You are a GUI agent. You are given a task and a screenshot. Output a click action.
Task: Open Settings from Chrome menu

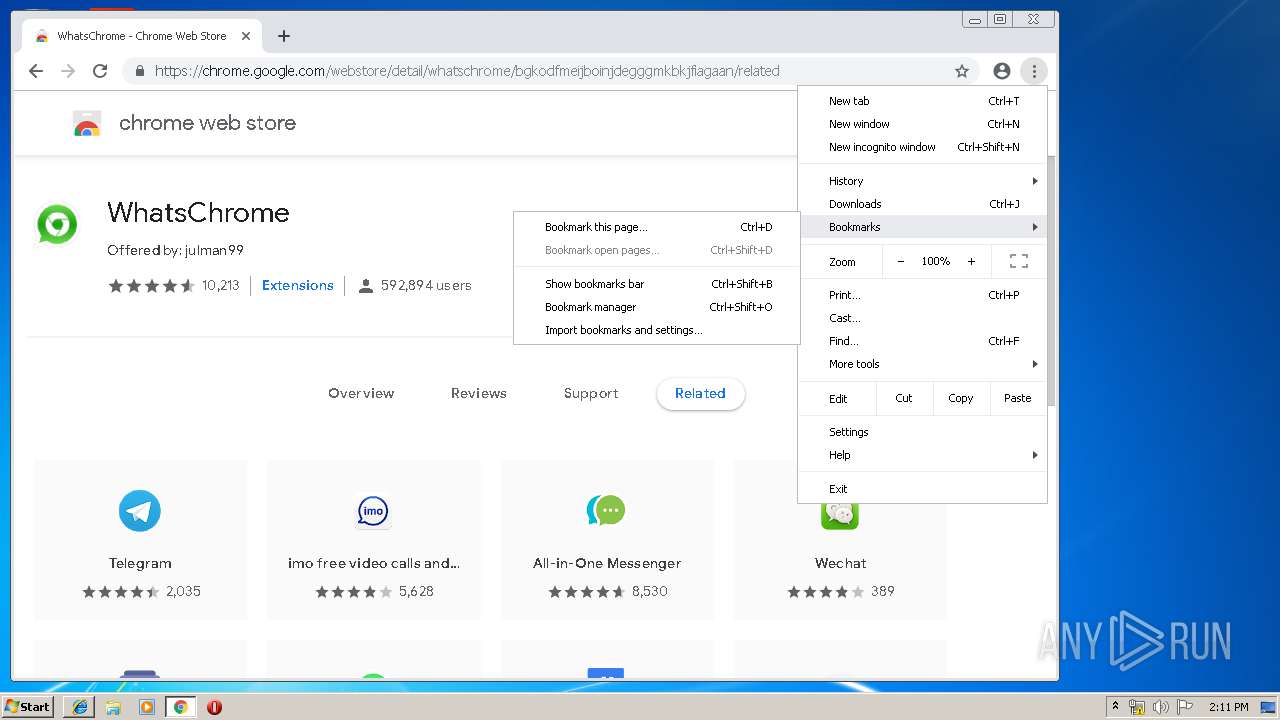pos(922,432)
